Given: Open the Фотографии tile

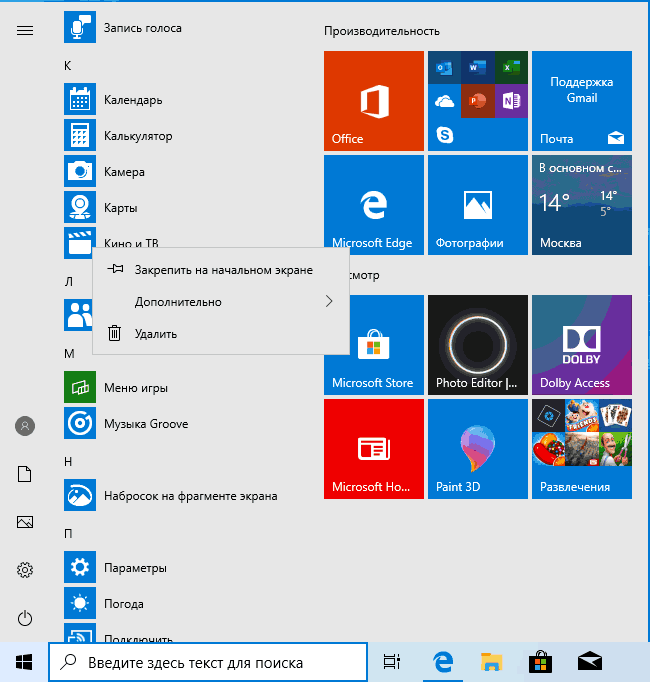Looking at the screenshot, I should [x=478, y=205].
